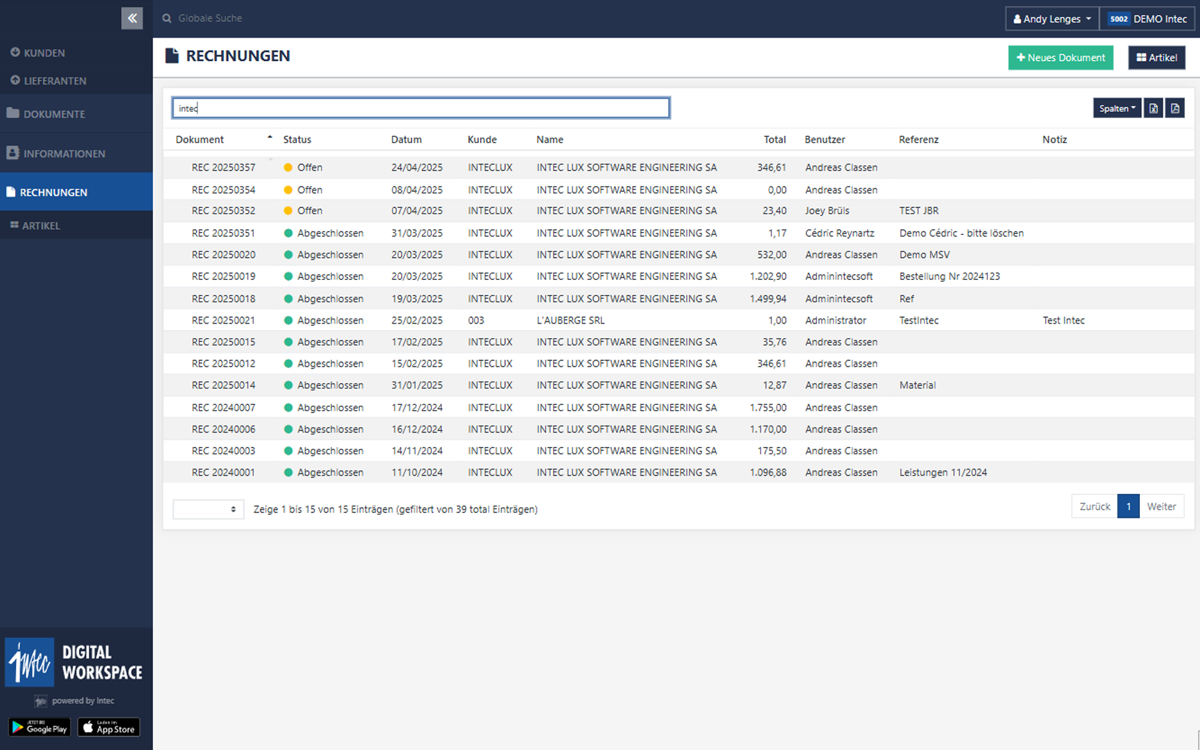1200x750 pixels.
Task: Click the note 'Test Intec'
Action: point(1063,321)
